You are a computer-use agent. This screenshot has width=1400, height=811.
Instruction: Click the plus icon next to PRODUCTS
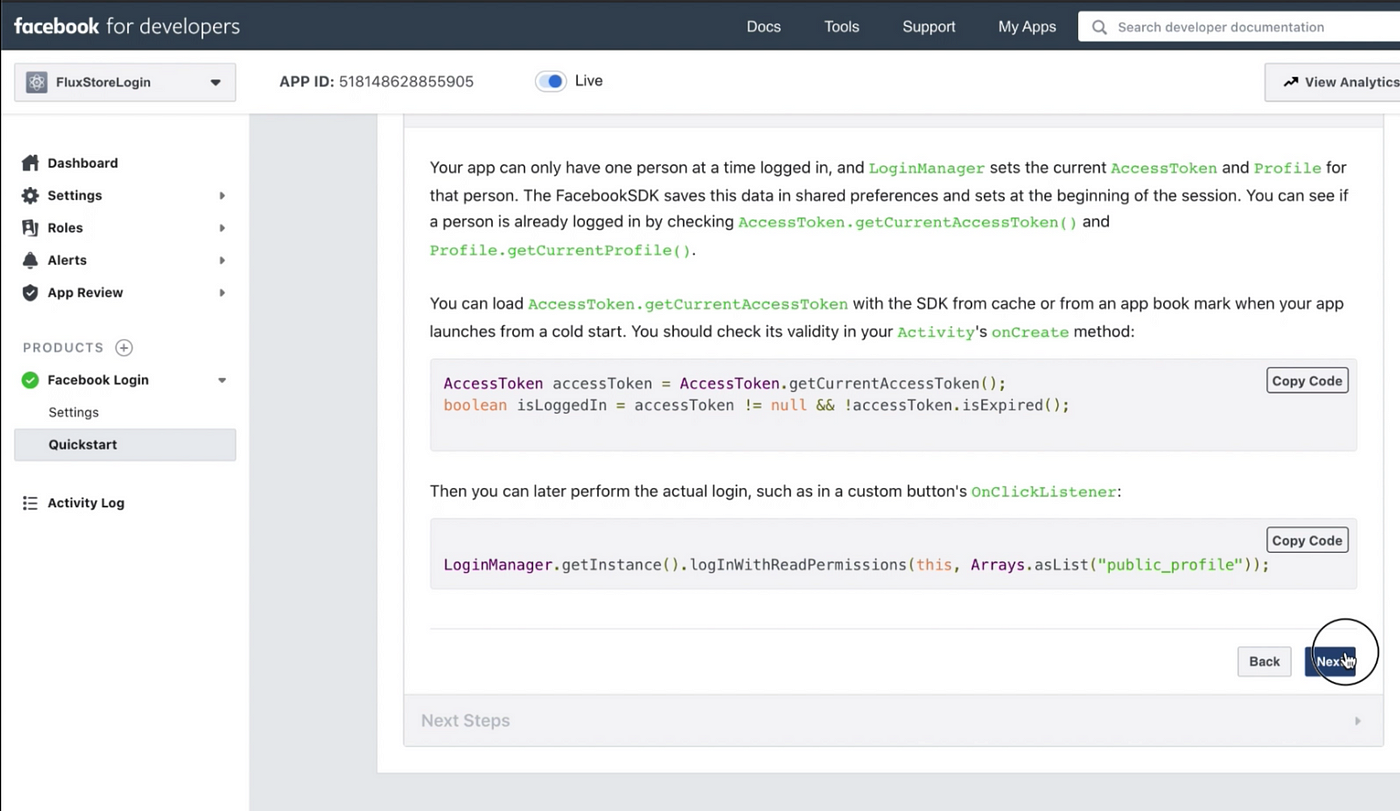(124, 348)
